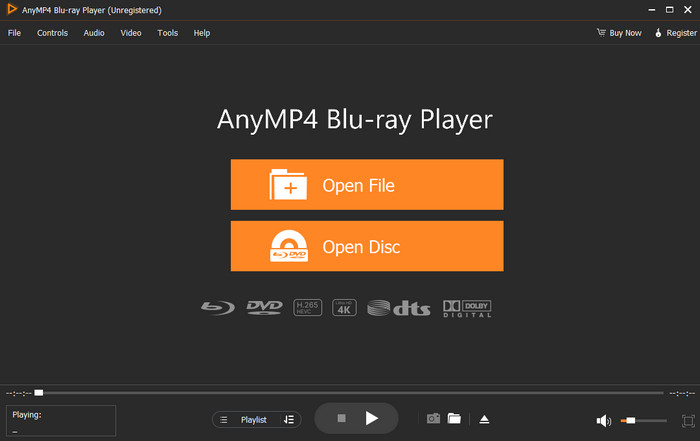Click the Buy Now link

(x=619, y=33)
